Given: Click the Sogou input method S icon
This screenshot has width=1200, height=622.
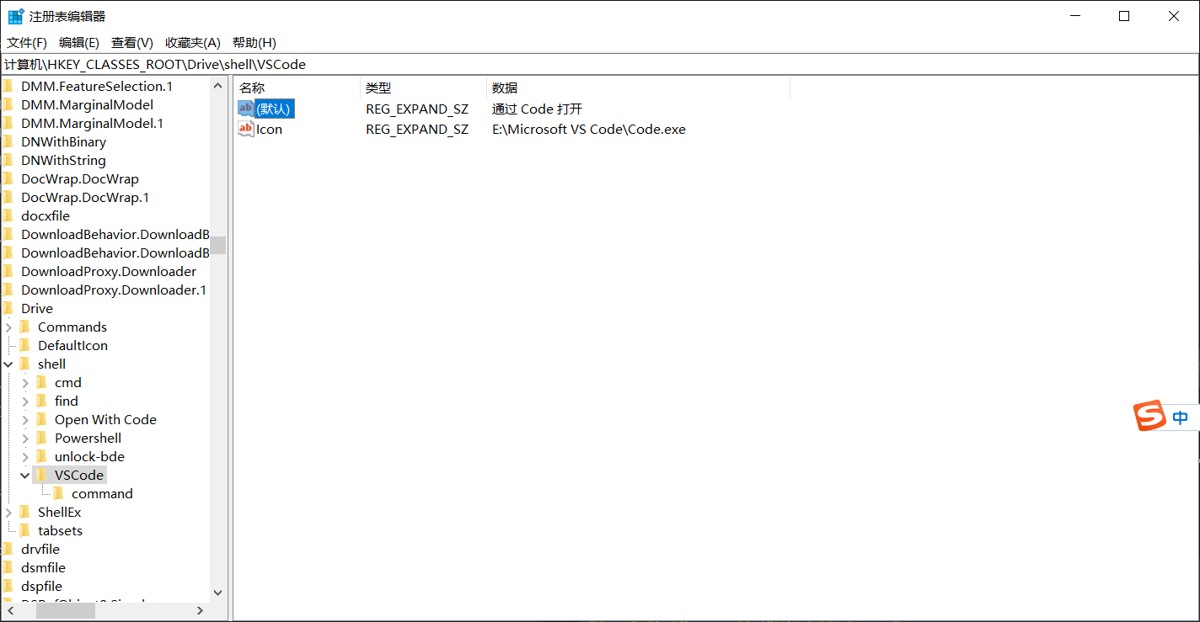Looking at the screenshot, I should [x=1150, y=417].
